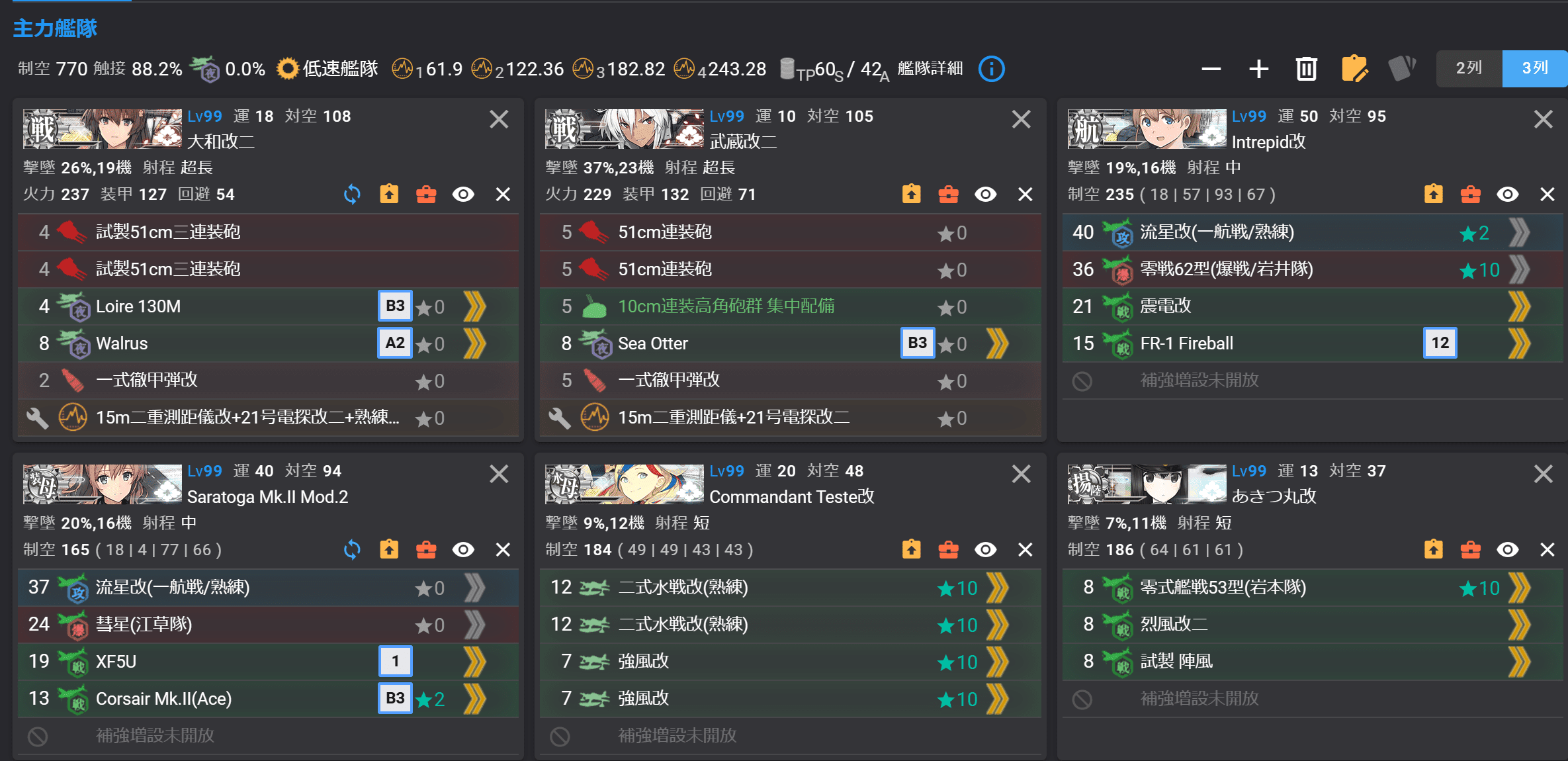Click the info icon next to 艦隊詳細
1568x761 pixels.
click(990, 68)
